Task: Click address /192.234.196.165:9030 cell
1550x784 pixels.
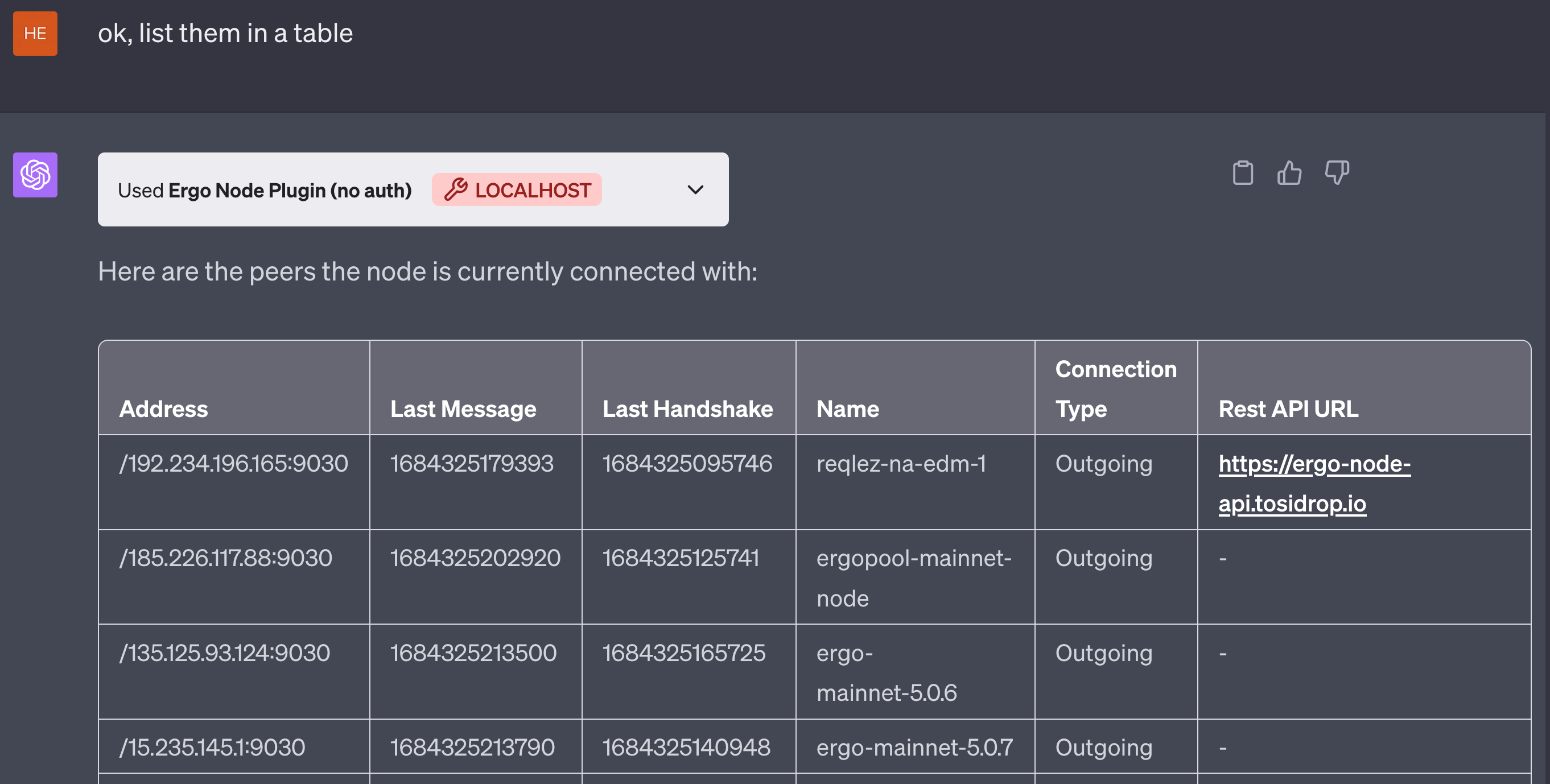Action: (x=233, y=463)
